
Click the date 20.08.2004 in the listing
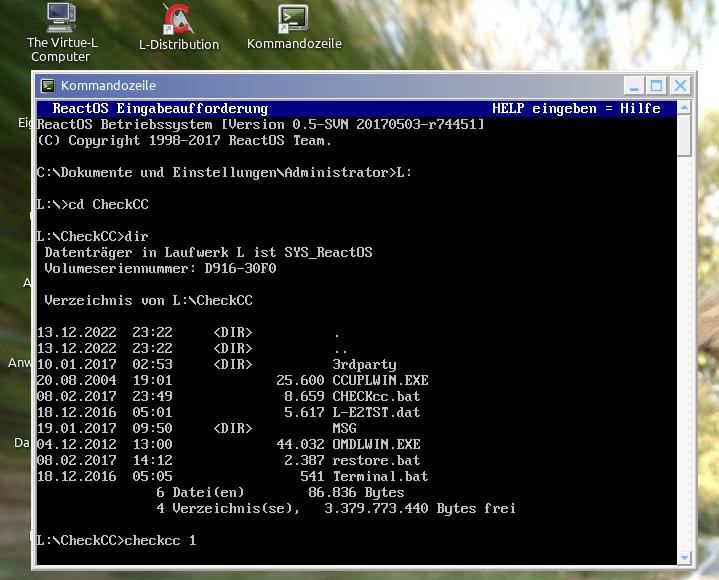point(77,381)
